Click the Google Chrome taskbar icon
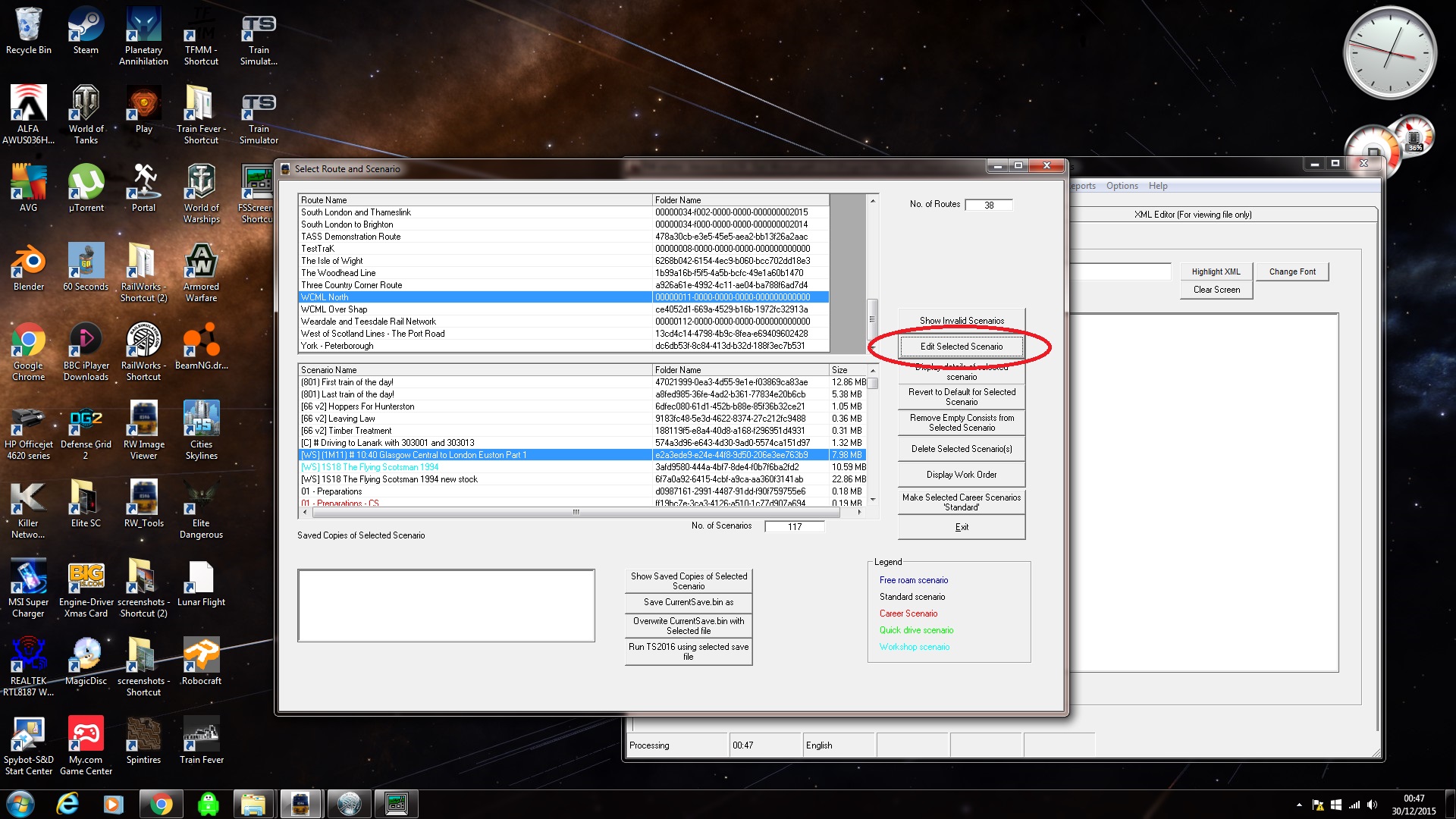The image size is (1456, 819). [x=160, y=804]
